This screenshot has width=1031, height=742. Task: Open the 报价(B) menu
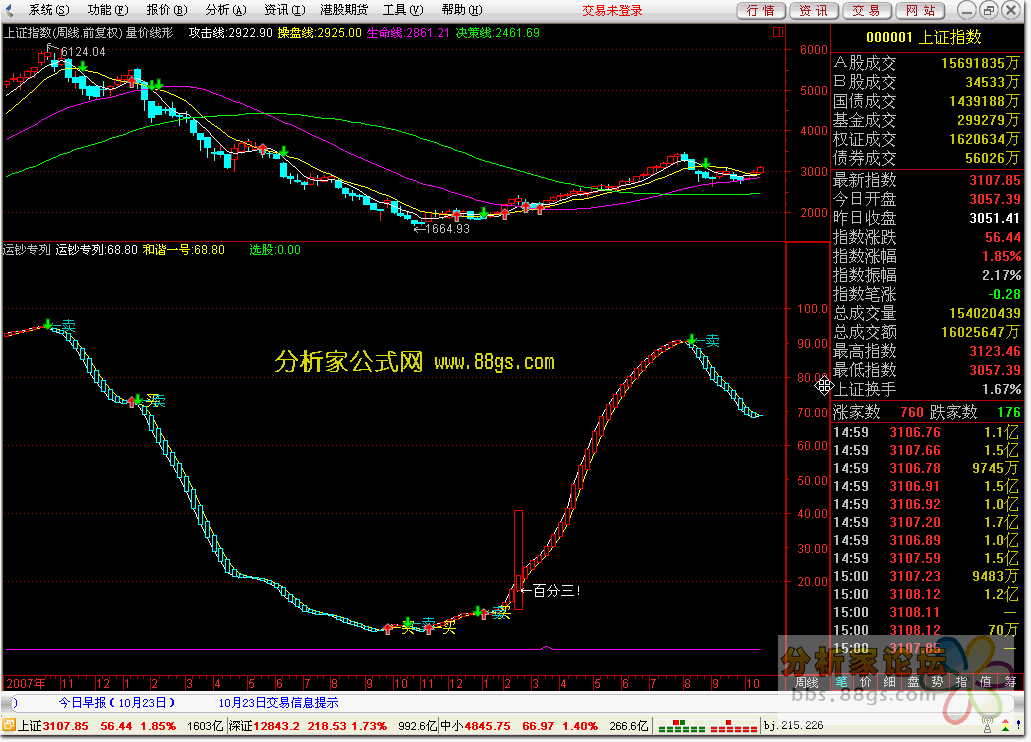tap(167, 10)
